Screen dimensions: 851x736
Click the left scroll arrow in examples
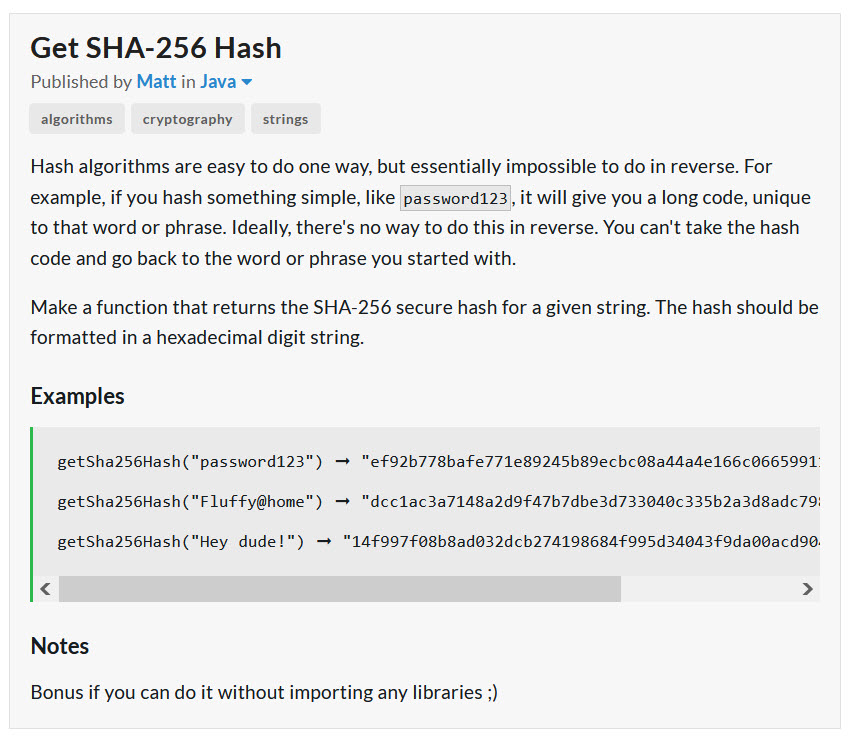click(46, 589)
